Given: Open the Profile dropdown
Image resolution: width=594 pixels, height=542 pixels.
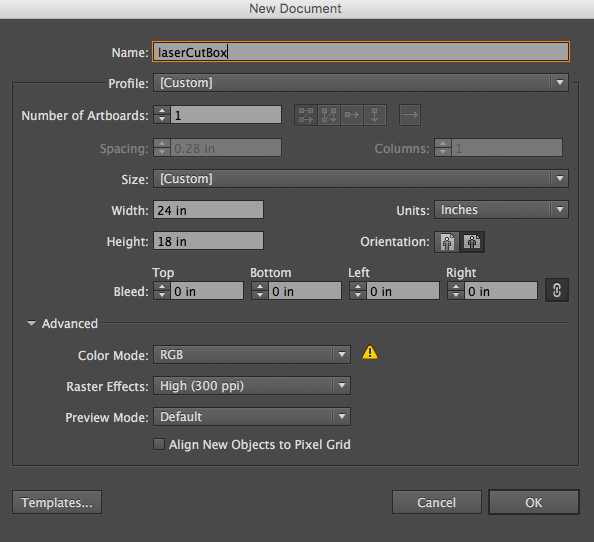Looking at the screenshot, I should [x=361, y=83].
